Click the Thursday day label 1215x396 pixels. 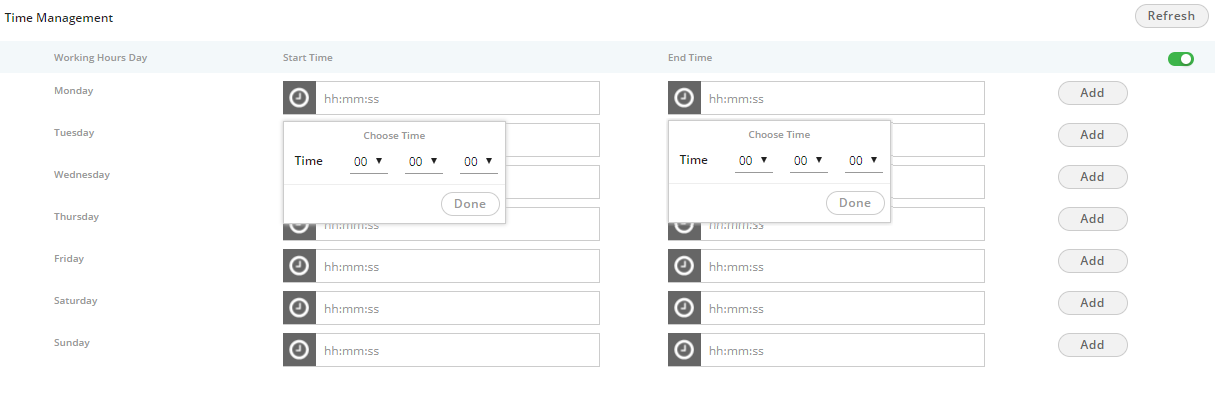(x=76, y=216)
